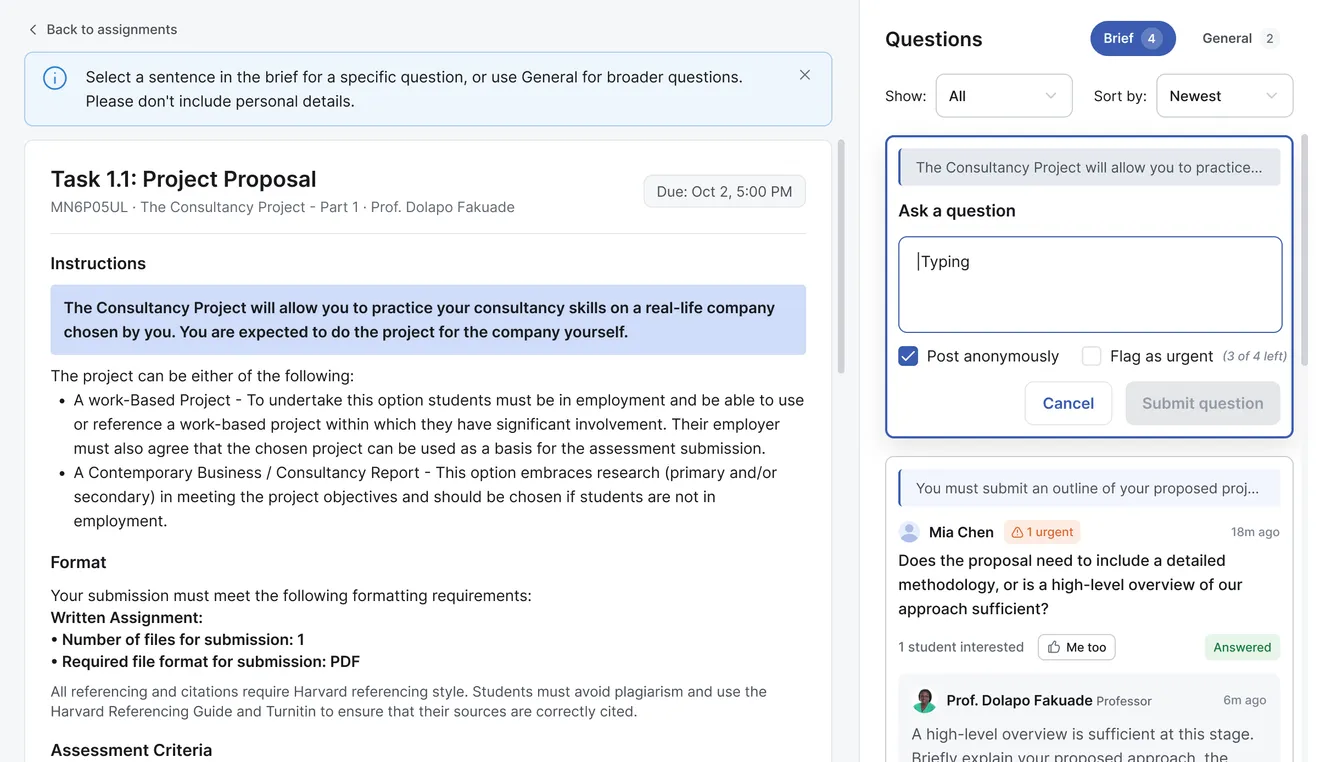Screen dimensions: 1320x762
Task: Click the '1 student interested' text
Action: 961,647
